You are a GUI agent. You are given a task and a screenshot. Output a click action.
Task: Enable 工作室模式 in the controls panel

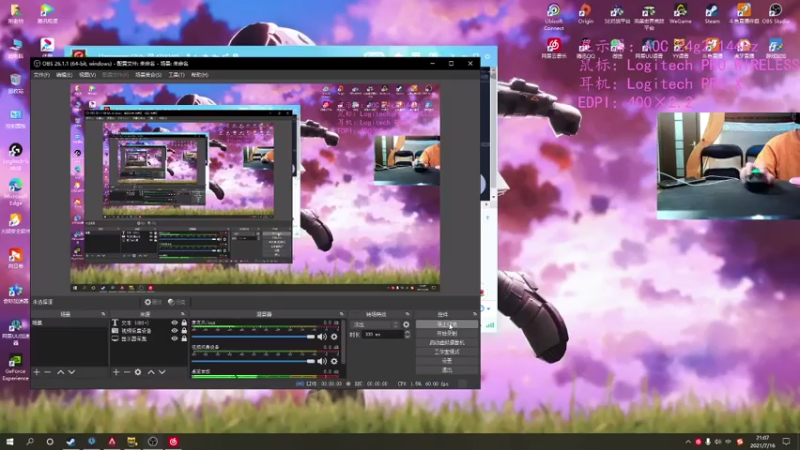(x=447, y=352)
